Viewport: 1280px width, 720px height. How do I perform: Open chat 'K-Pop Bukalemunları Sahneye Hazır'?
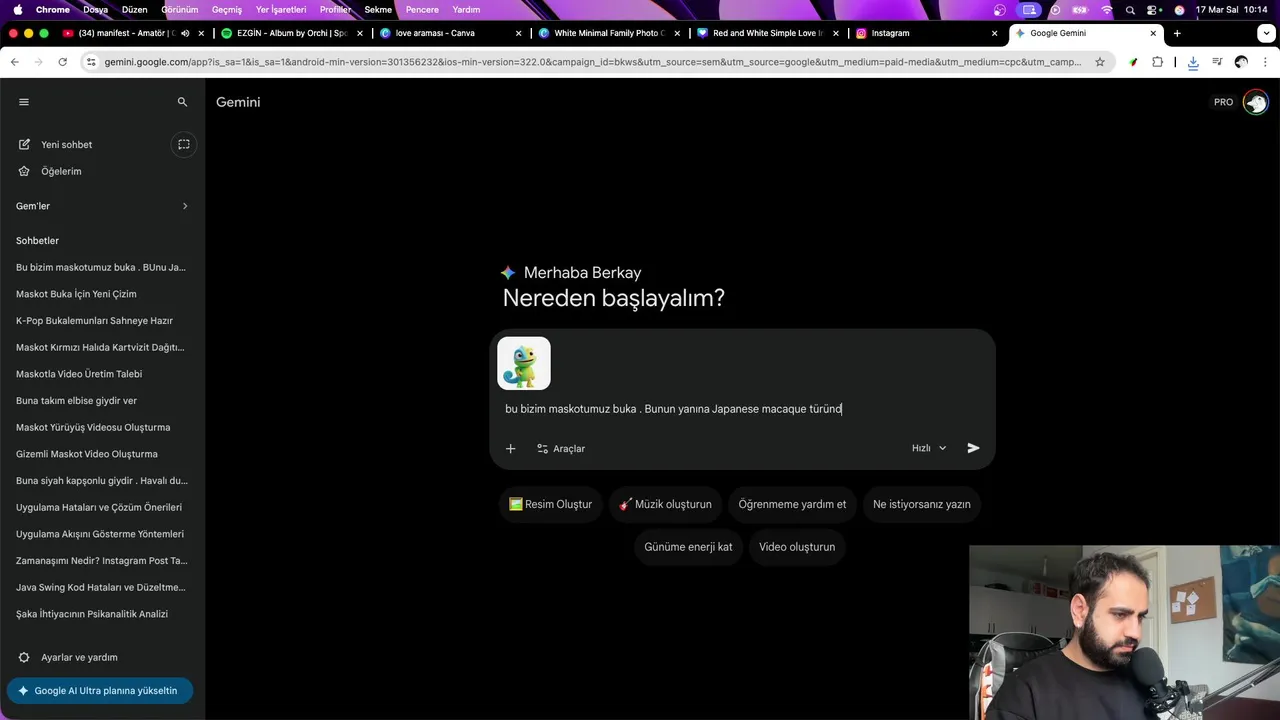point(94,321)
